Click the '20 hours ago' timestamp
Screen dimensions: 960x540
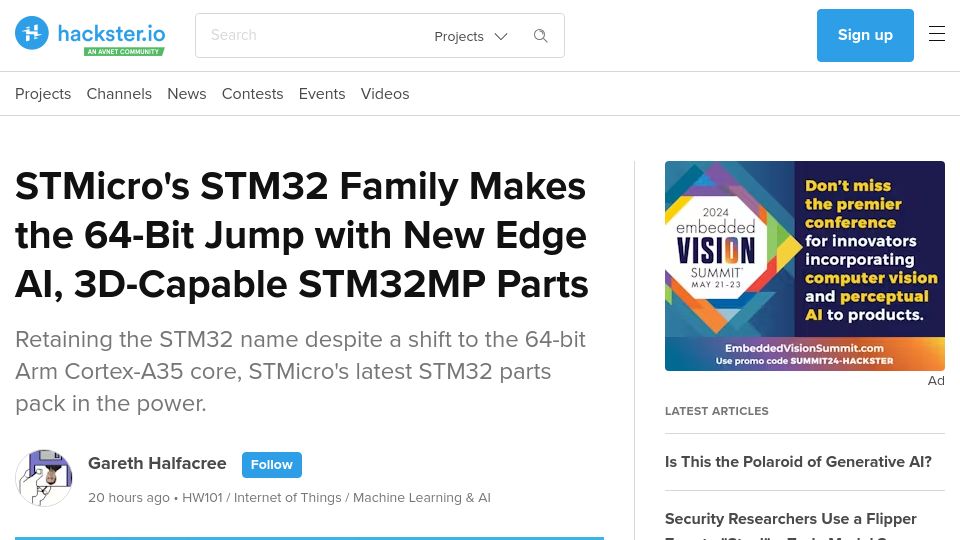pos(129,498)
